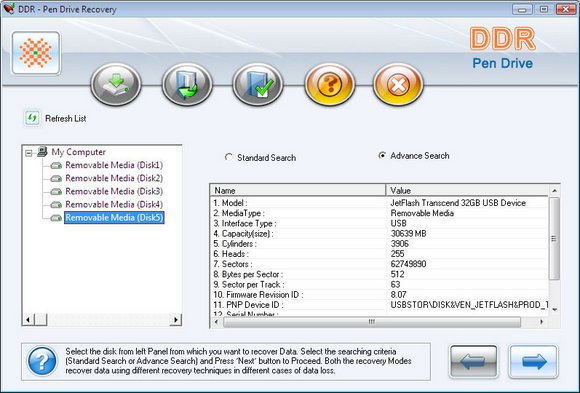Collapse the My Computer tree node

click(x=28, y=152)
